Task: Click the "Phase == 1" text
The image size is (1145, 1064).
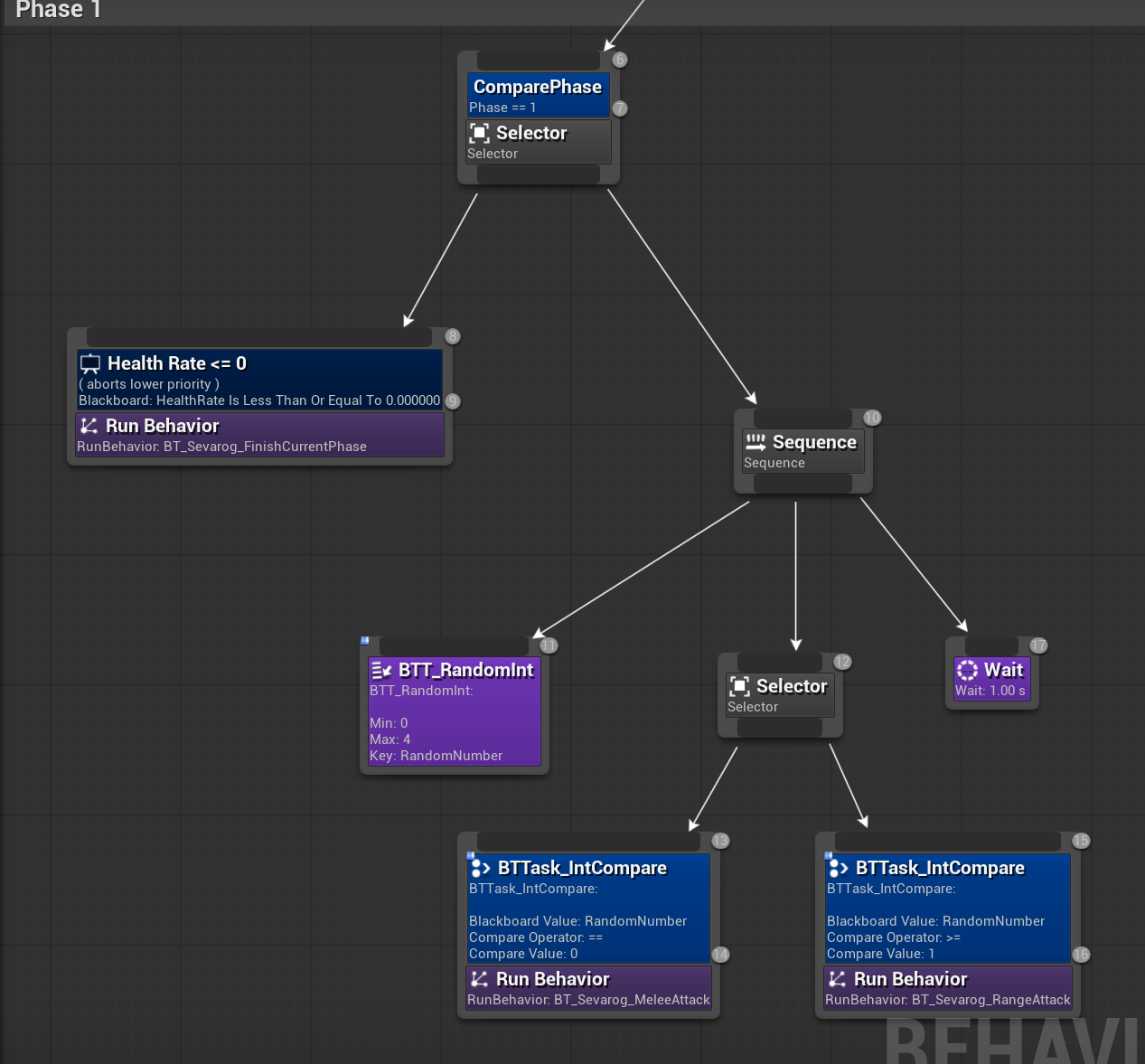Action: click(502, 108)
